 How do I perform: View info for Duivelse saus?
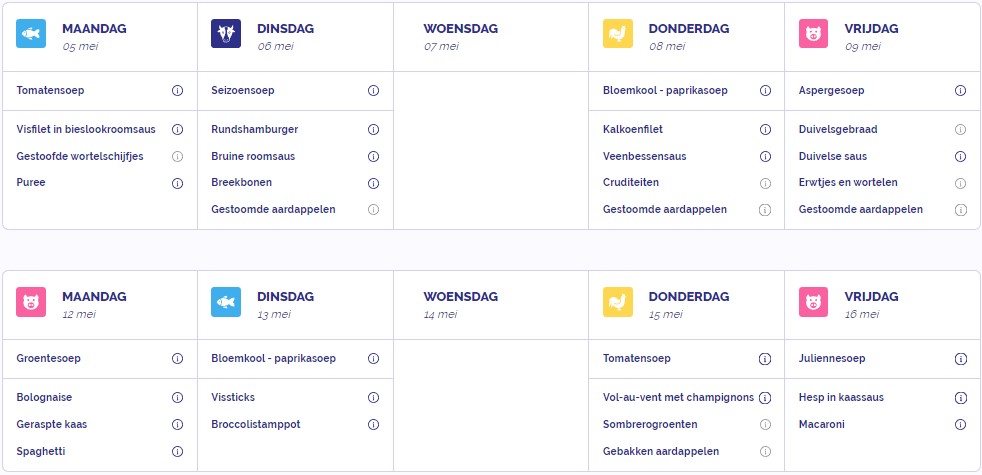(961, 157)
